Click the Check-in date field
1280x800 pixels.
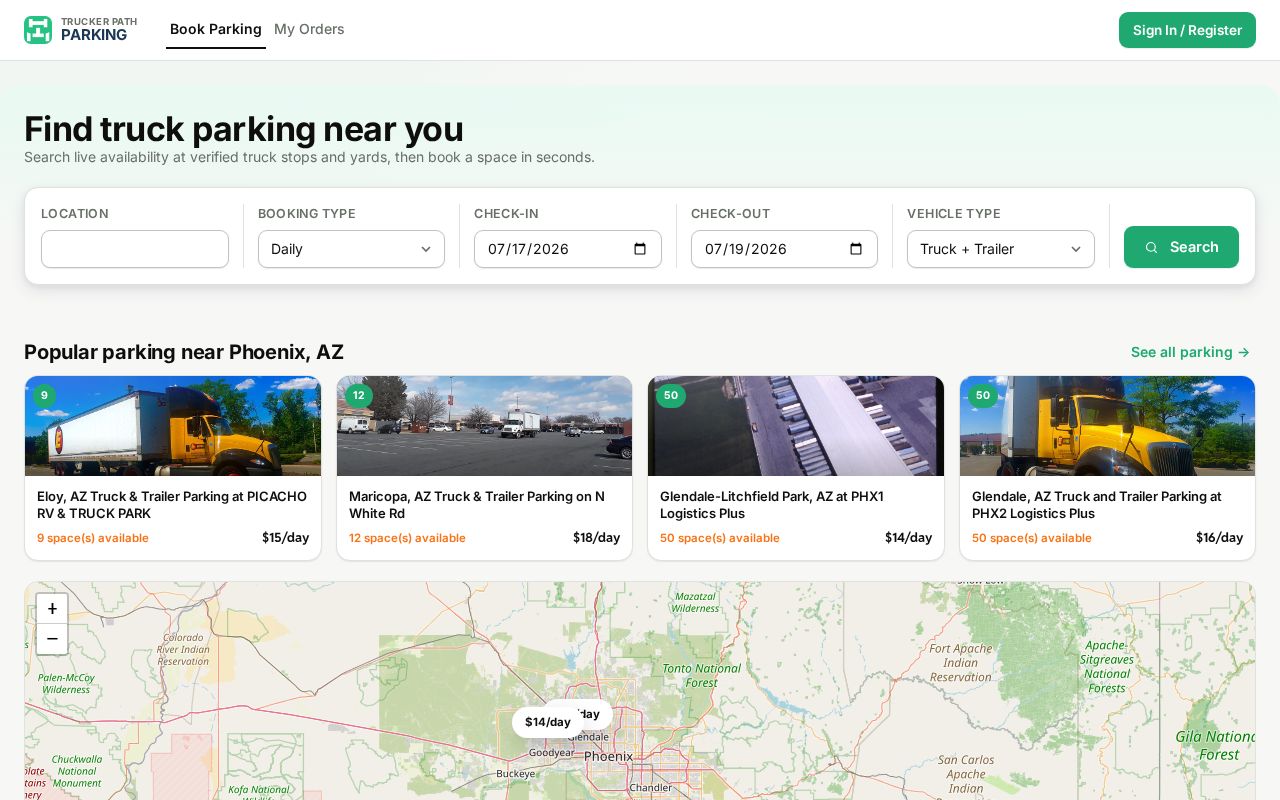coord(568,249)
